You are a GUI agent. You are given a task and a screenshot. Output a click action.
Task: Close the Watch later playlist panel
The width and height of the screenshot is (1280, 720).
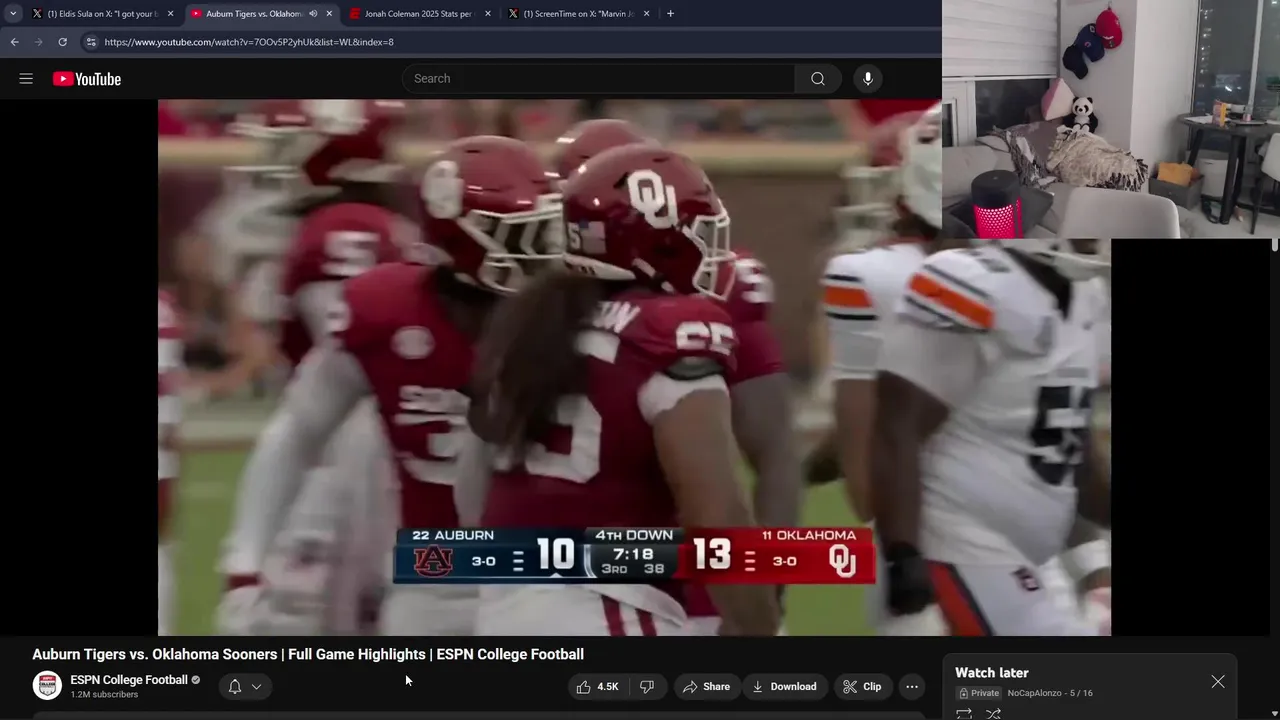1218,682
